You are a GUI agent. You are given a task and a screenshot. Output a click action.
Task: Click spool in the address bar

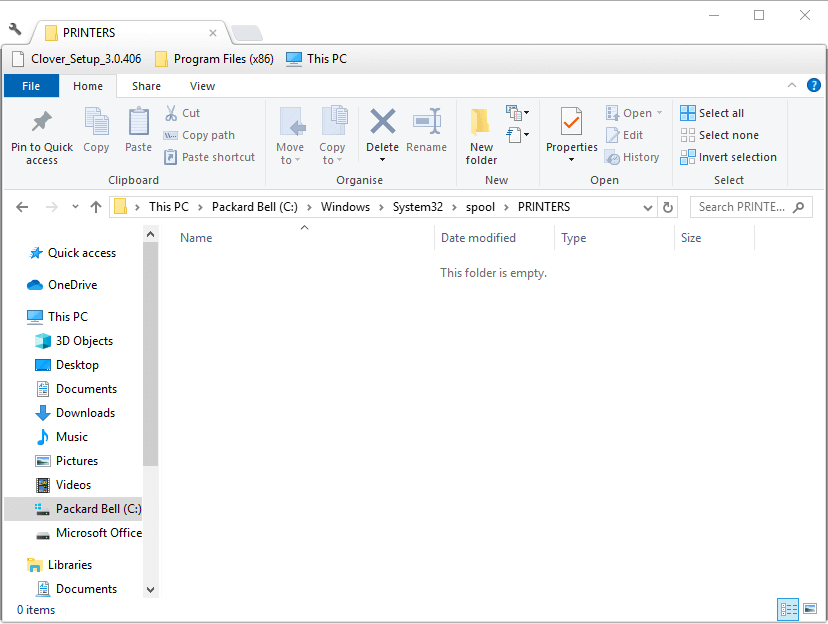(480, 207)
